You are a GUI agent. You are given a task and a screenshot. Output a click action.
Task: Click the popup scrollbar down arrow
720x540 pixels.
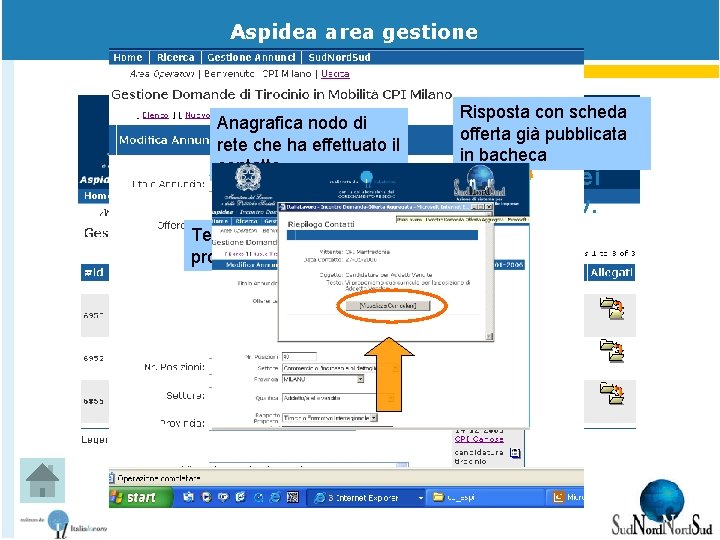point(490,337)
